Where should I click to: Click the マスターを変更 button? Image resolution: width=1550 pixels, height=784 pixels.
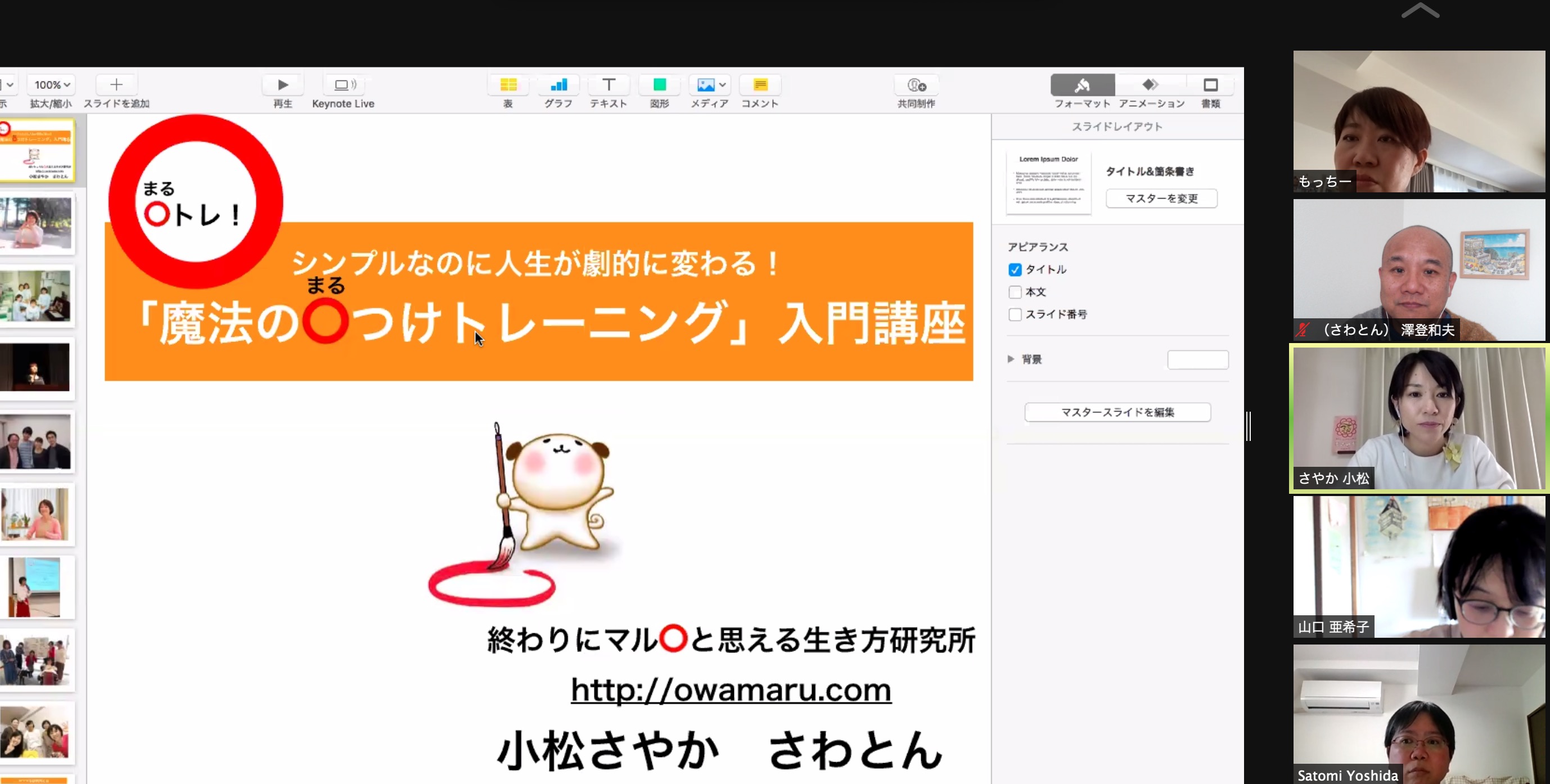coord(1161,199)
